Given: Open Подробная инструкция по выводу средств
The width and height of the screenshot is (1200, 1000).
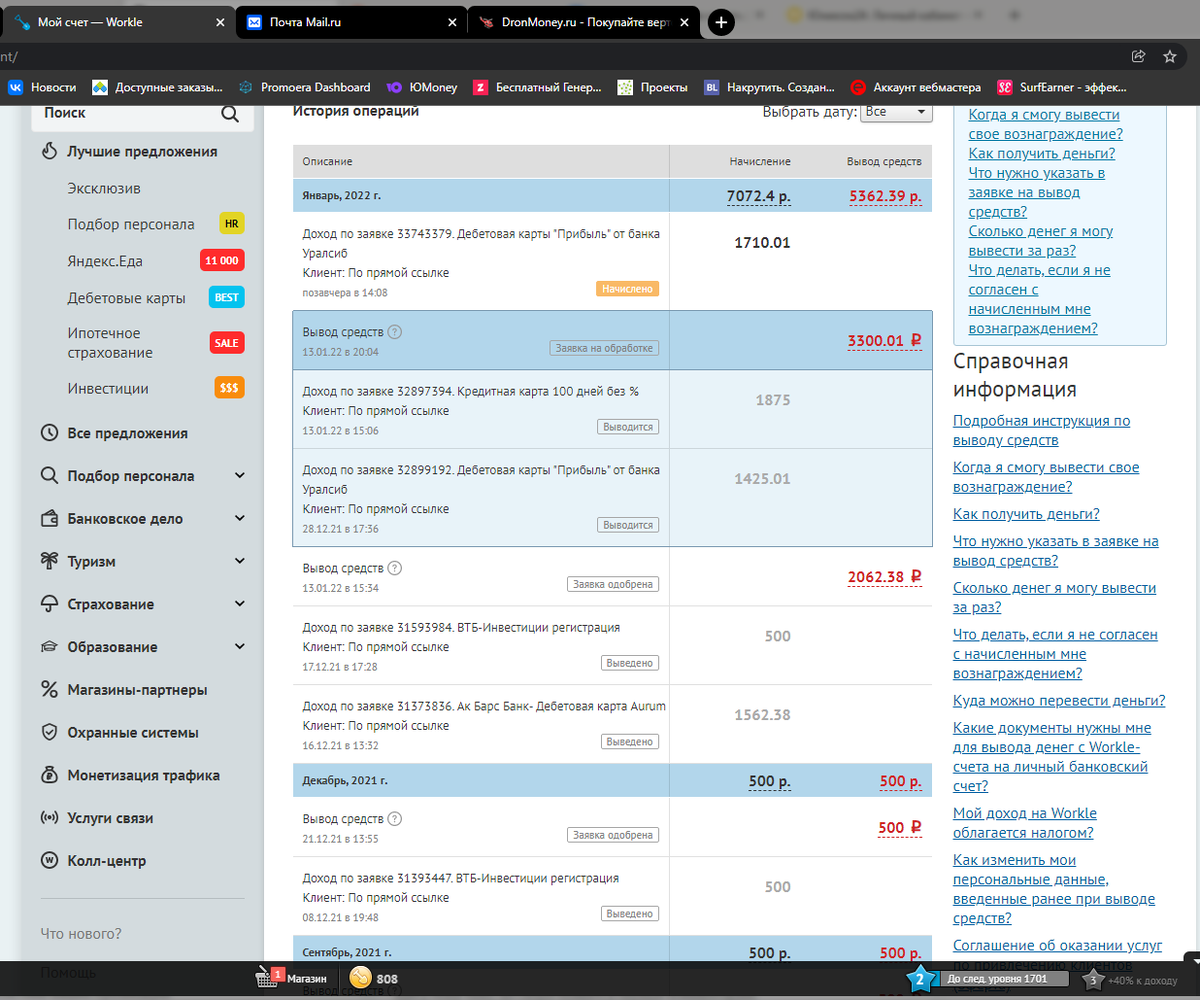Looking at the screenshot, I should click(x=1041, y=431).
